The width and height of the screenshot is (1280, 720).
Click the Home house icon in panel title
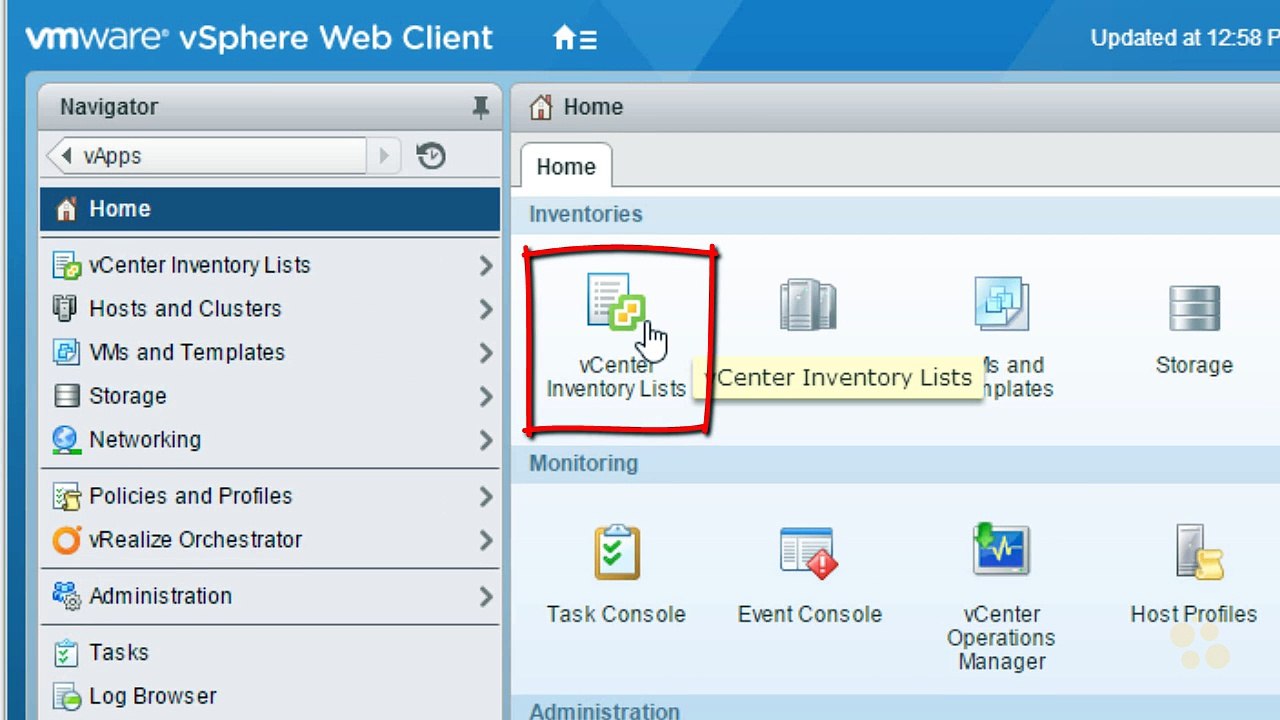(x=541, y=107)
